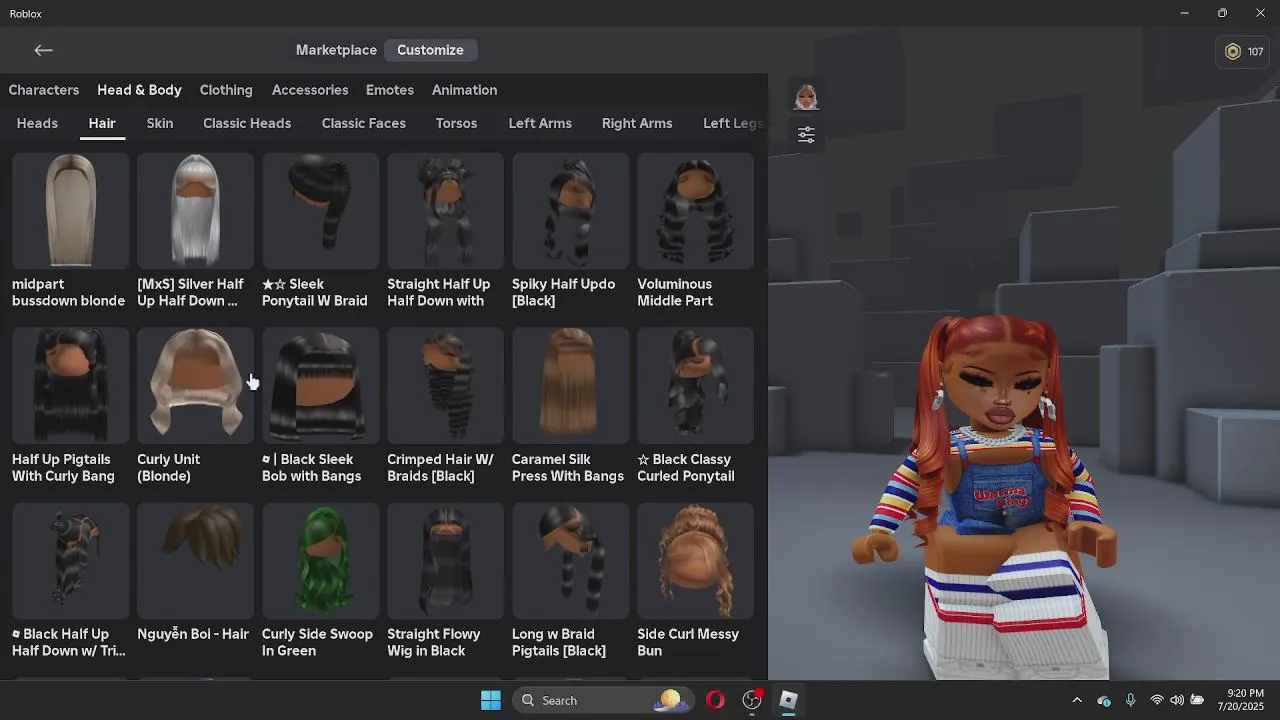Select the Right Arms subcategory
The image size is (1280, 720).
637,123
